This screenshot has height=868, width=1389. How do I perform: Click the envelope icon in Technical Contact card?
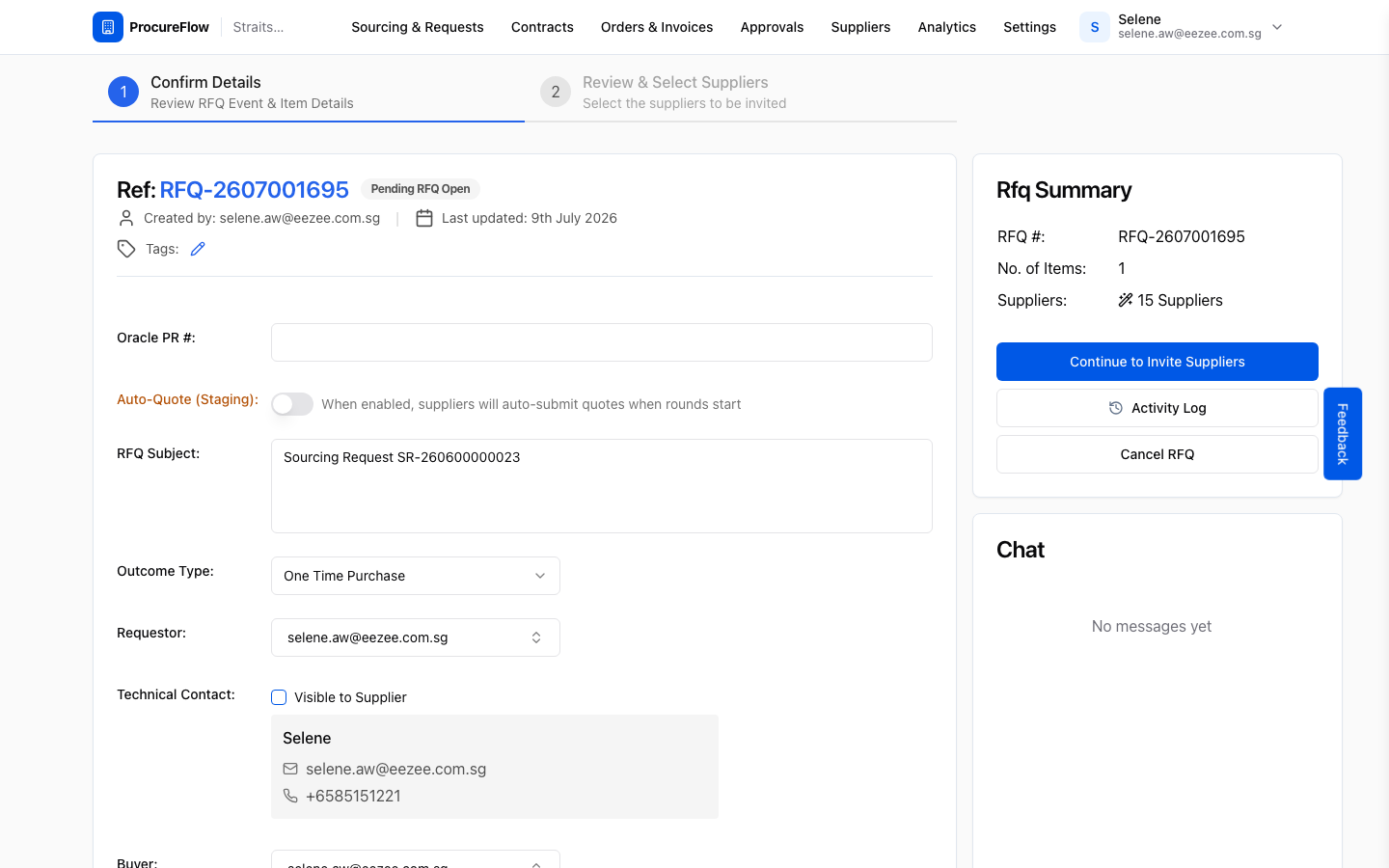pos(290,769)
